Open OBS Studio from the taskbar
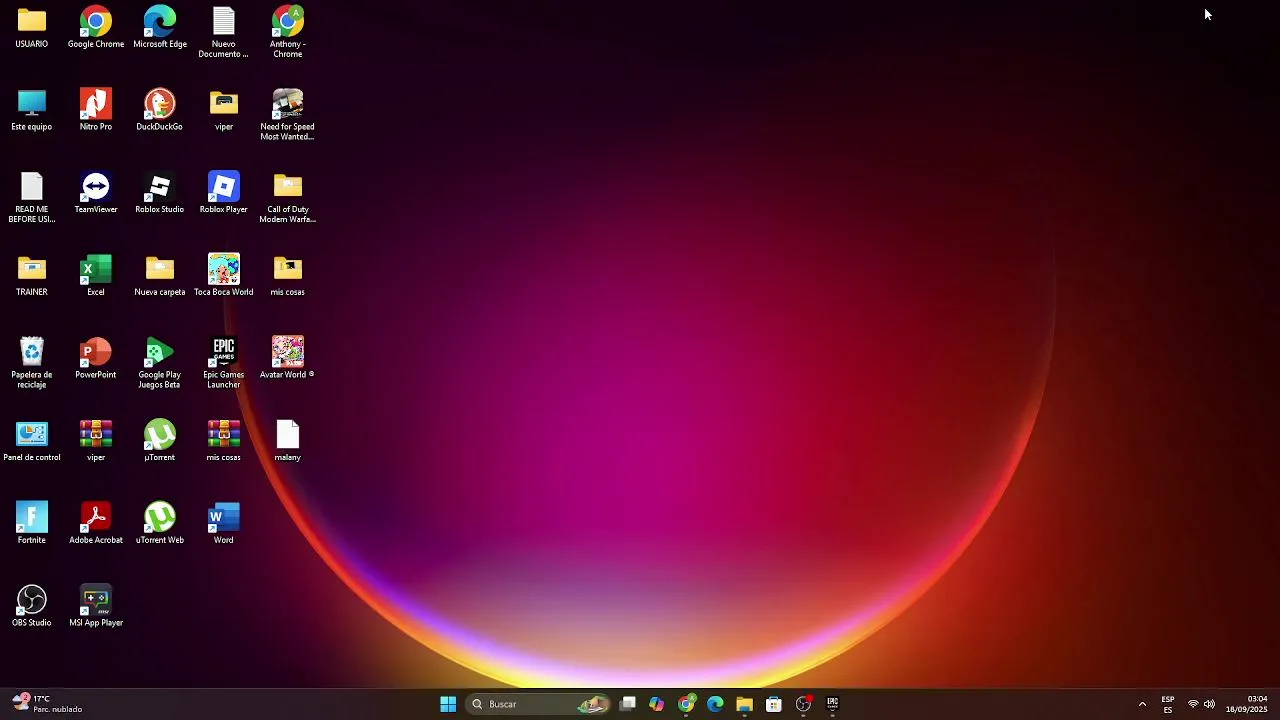Image resolution: width=1280 pixels, height=720 pixels. pos(803,704)
